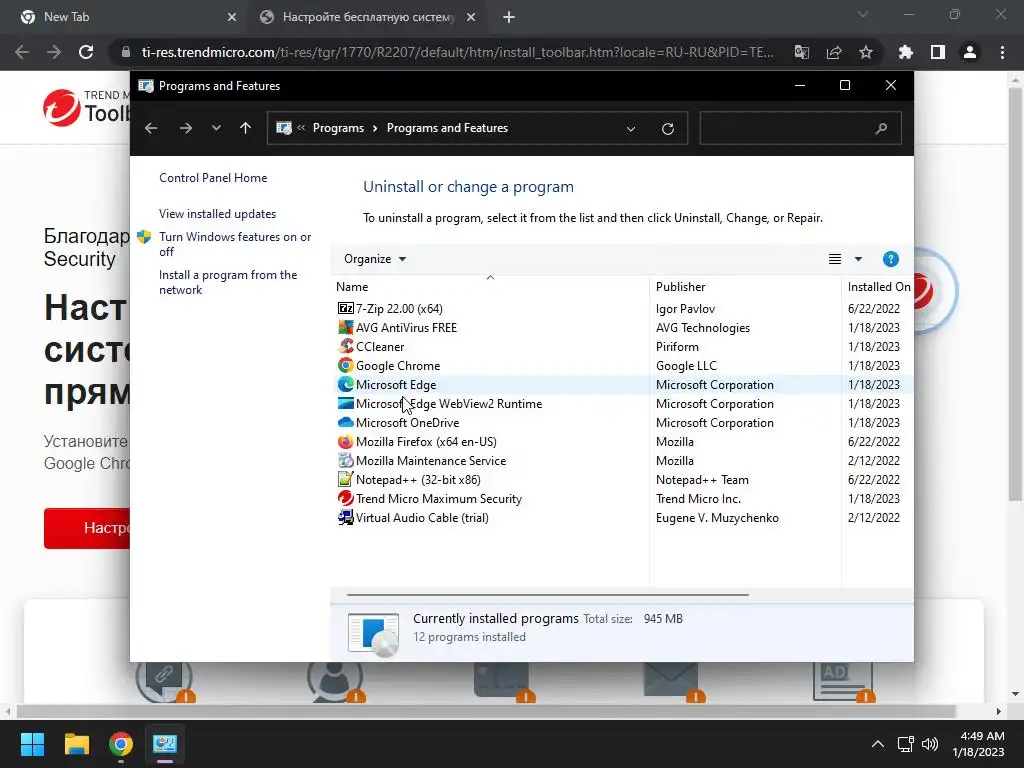Open Install a program from the network

pyautogui.click(x=228, y=282)
